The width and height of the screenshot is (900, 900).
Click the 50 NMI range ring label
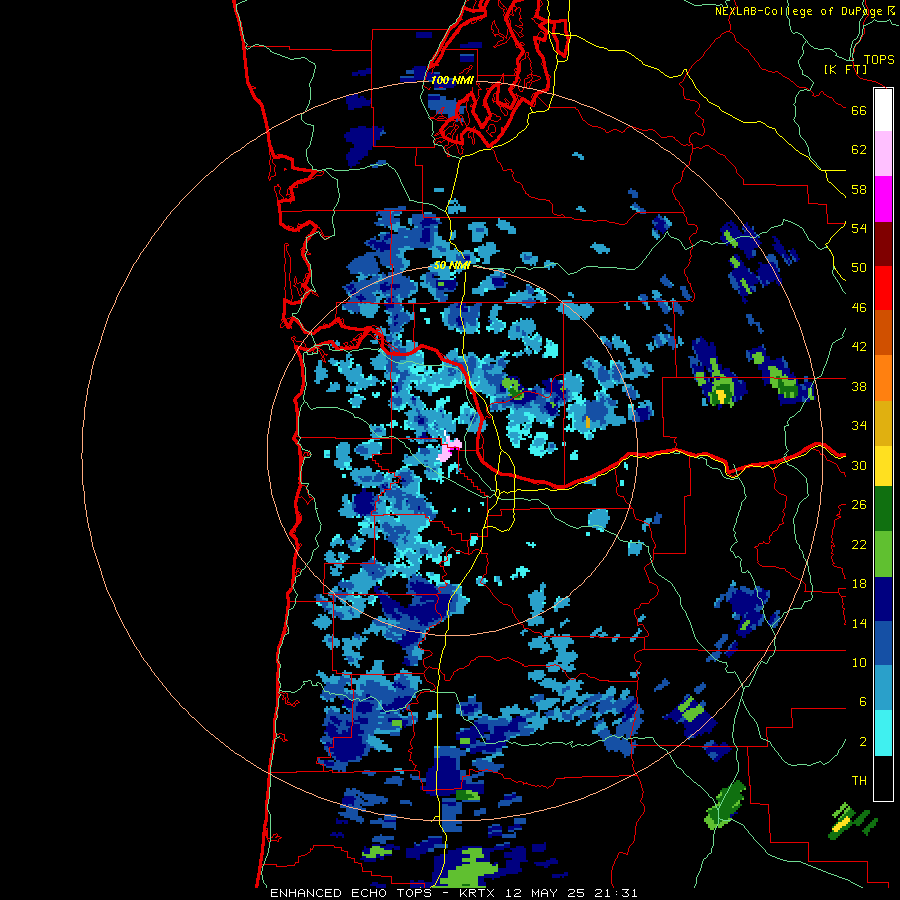pos(452,265)
